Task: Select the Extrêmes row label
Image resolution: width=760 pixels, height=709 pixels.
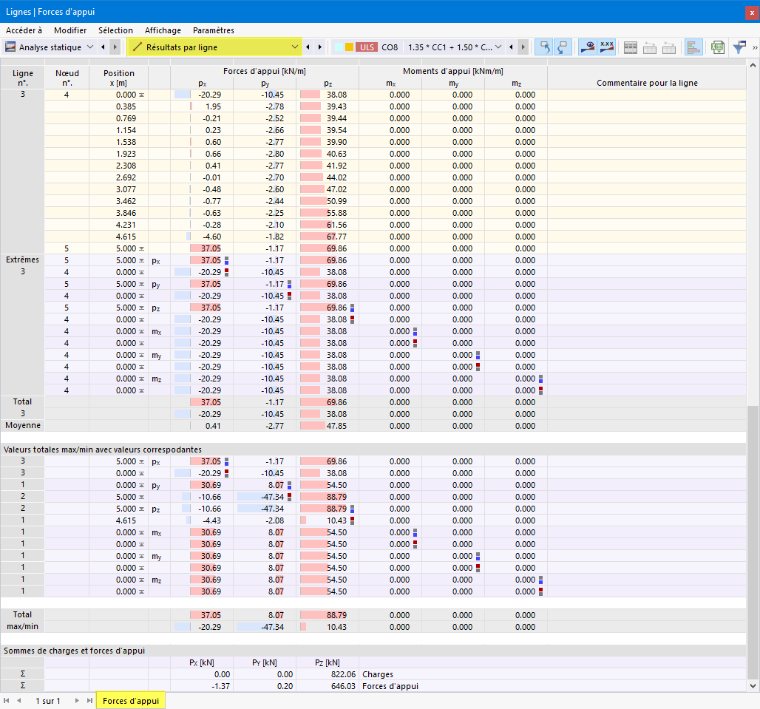Action: click(23, 260)
